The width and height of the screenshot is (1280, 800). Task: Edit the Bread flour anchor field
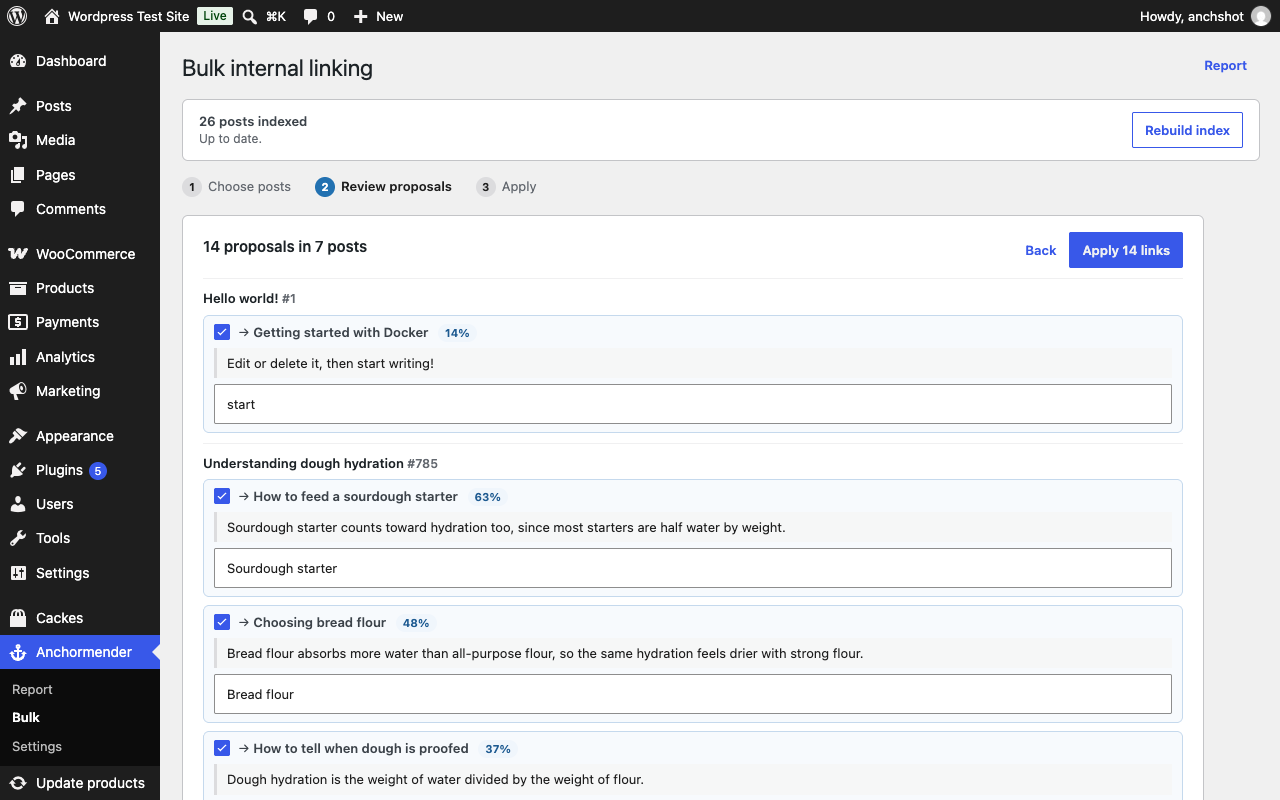coord(693,694)
